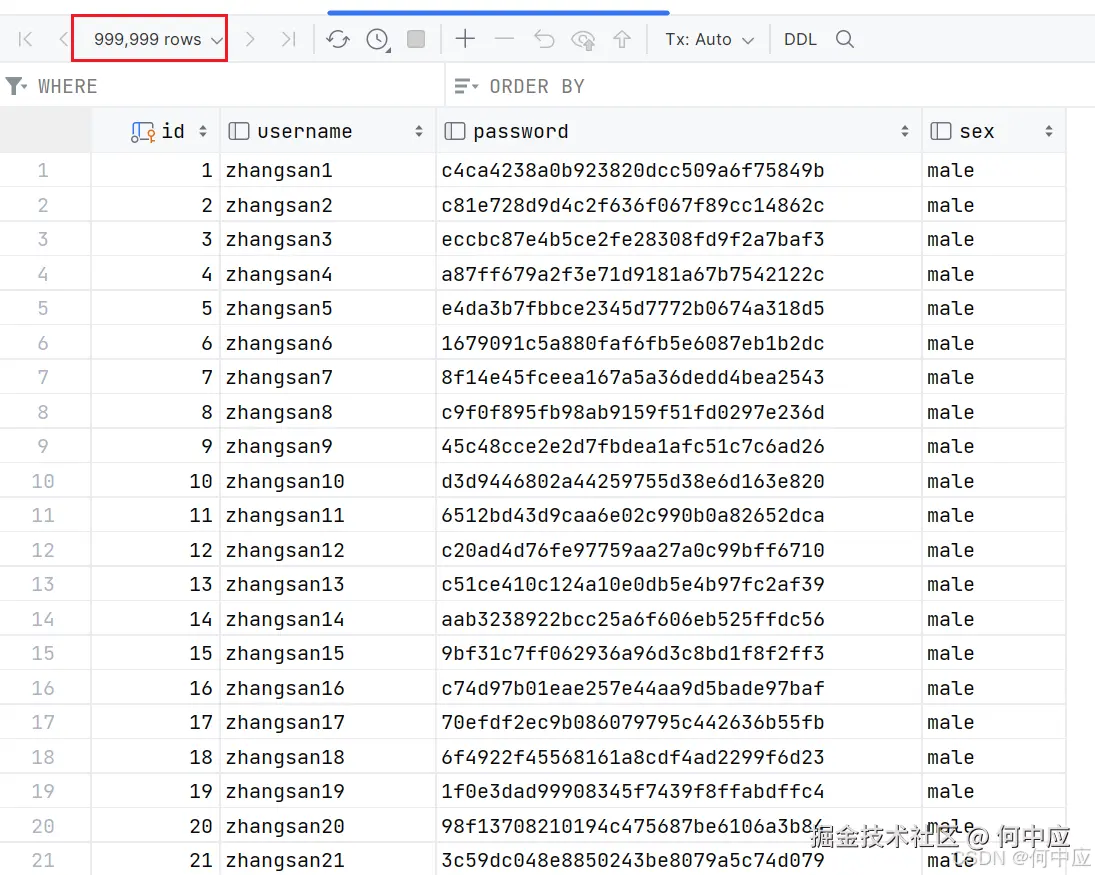Click the column icon beside password
The width and height of the screenshot is (1095, 875).
click(455, 131)
